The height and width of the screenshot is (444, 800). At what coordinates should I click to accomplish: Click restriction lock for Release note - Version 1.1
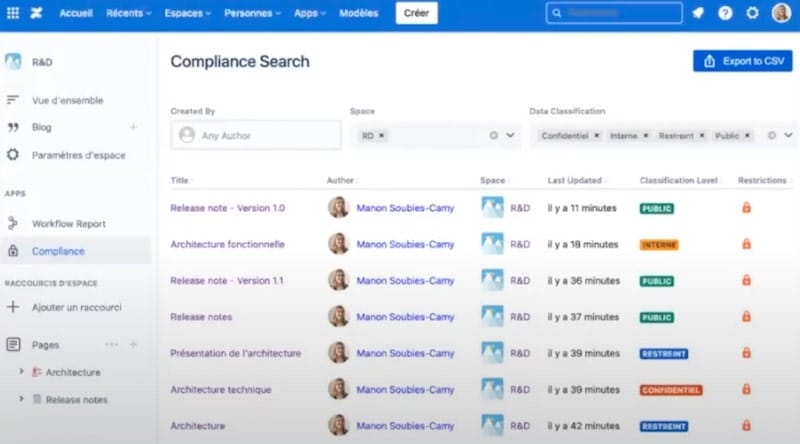(746, 280)
